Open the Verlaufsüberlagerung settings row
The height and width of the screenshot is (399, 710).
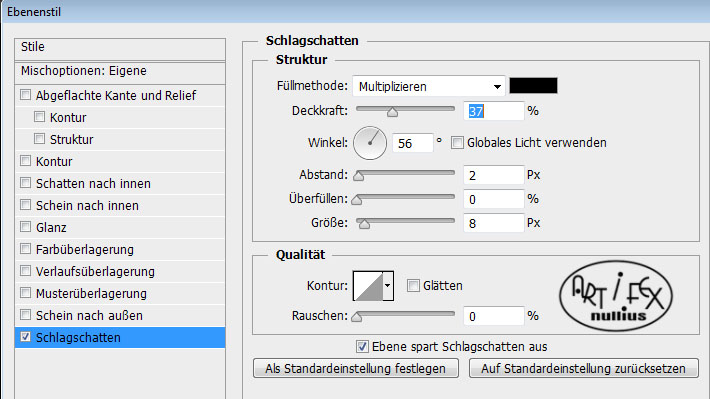[120, 271]
